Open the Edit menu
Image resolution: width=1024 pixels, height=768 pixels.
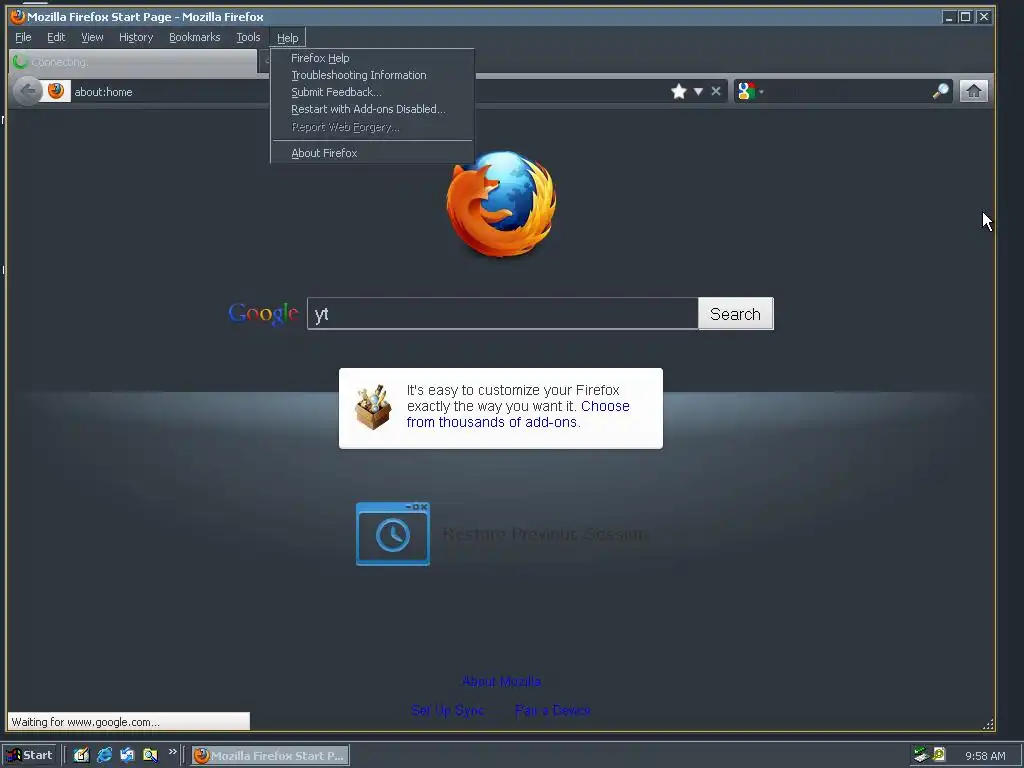coord(56,37)
